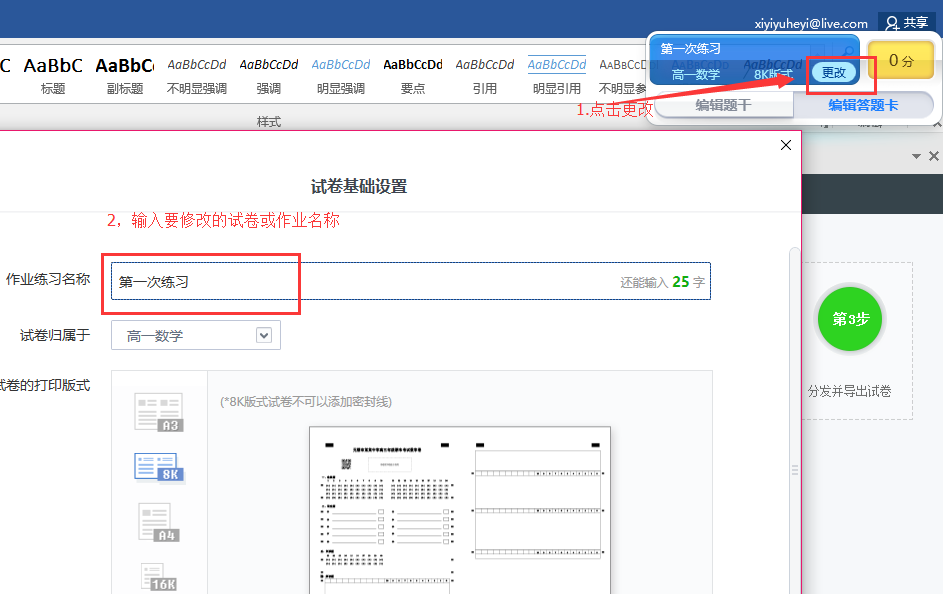Viewport: 943px width, 594px height.
Task: Click the 更改 button
Action: pos(833,72)
